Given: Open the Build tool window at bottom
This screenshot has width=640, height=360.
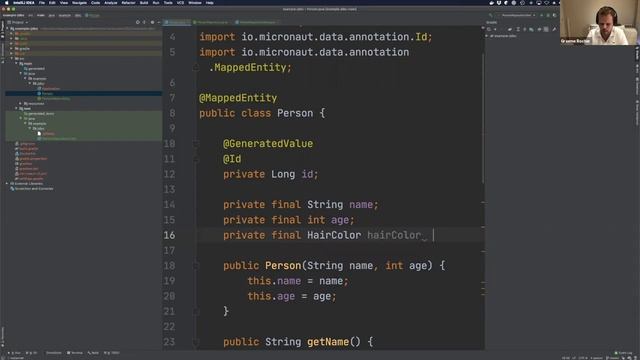Looking at the screenshot, I should (x=93, y=353).
